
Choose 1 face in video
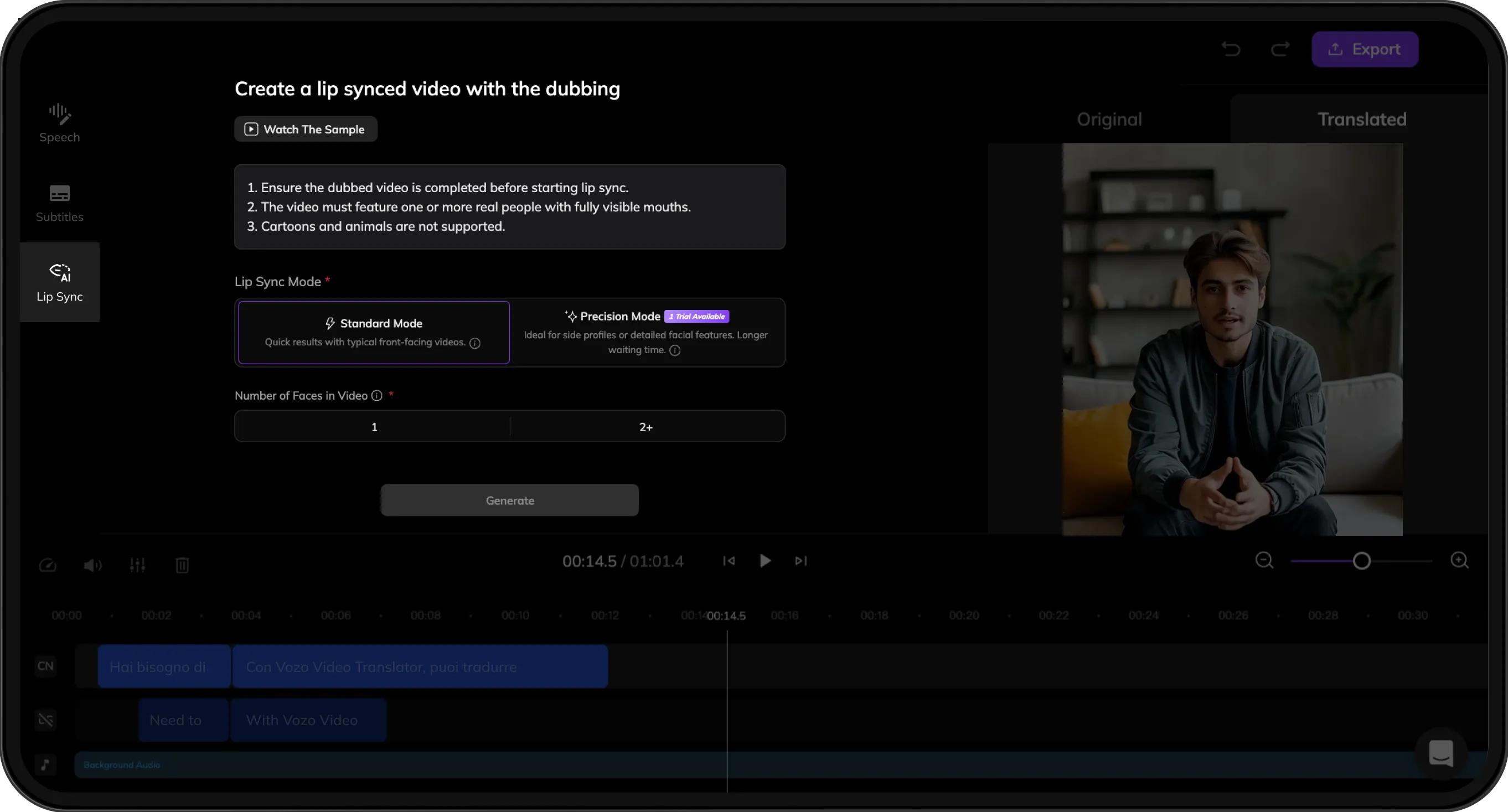pos(374,427)
